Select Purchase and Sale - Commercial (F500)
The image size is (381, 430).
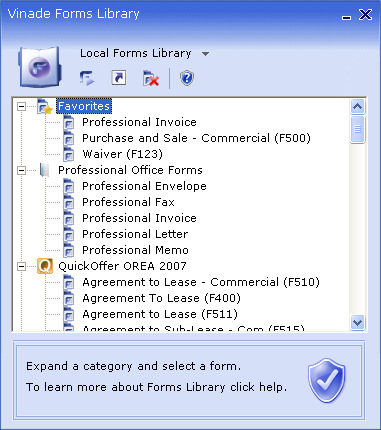(196, 138)
